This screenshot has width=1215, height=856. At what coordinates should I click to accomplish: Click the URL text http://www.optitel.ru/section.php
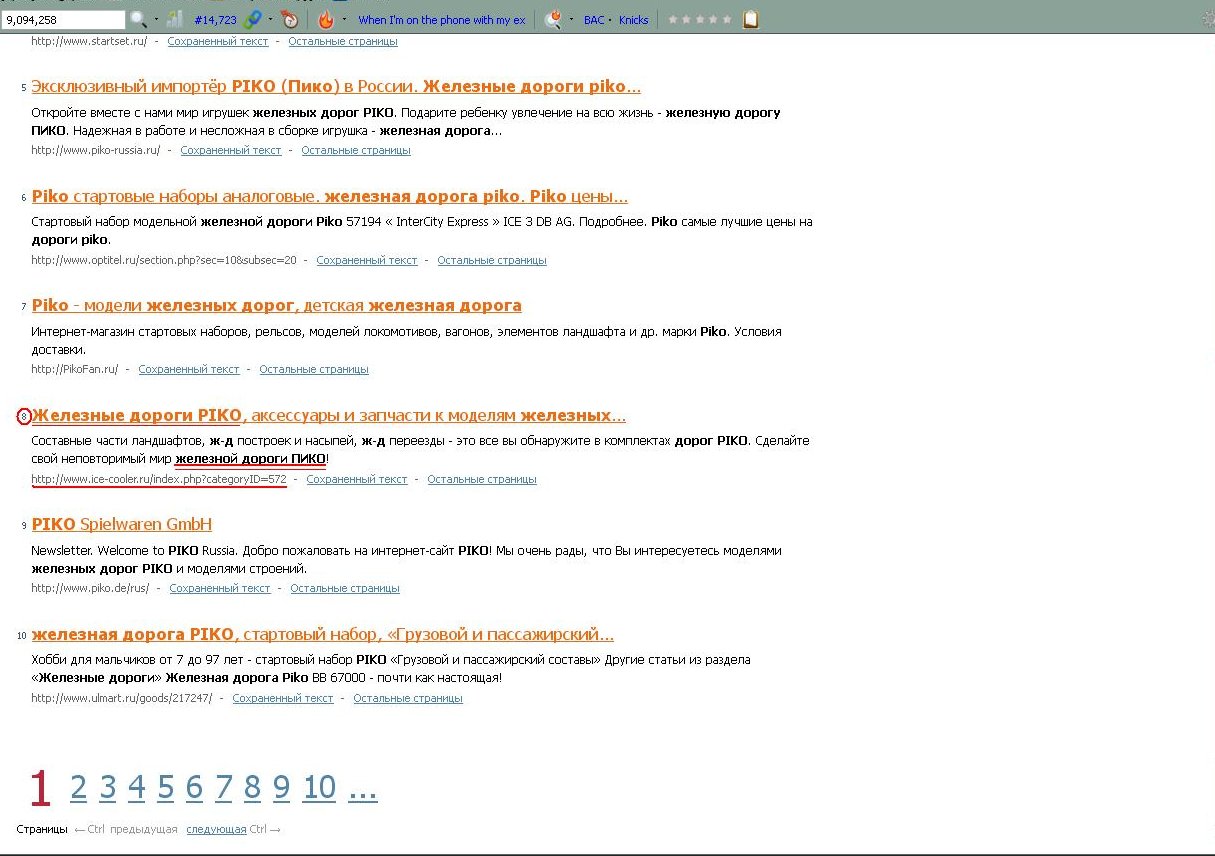(x=164, y=260)
